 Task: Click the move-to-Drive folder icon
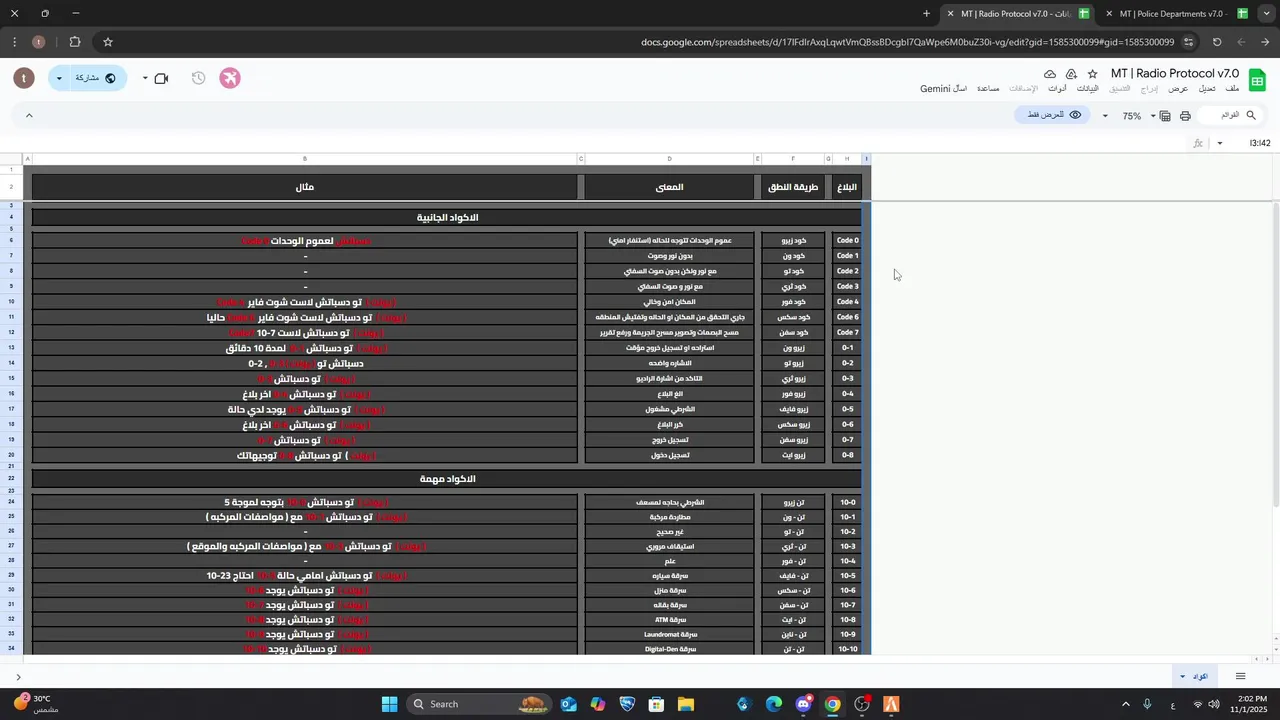pos(1071,74)
